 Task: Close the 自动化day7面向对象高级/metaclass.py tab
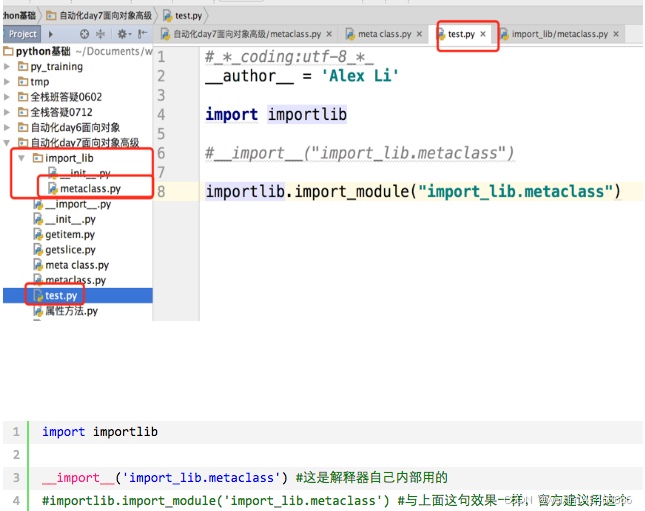click(329, 34)
